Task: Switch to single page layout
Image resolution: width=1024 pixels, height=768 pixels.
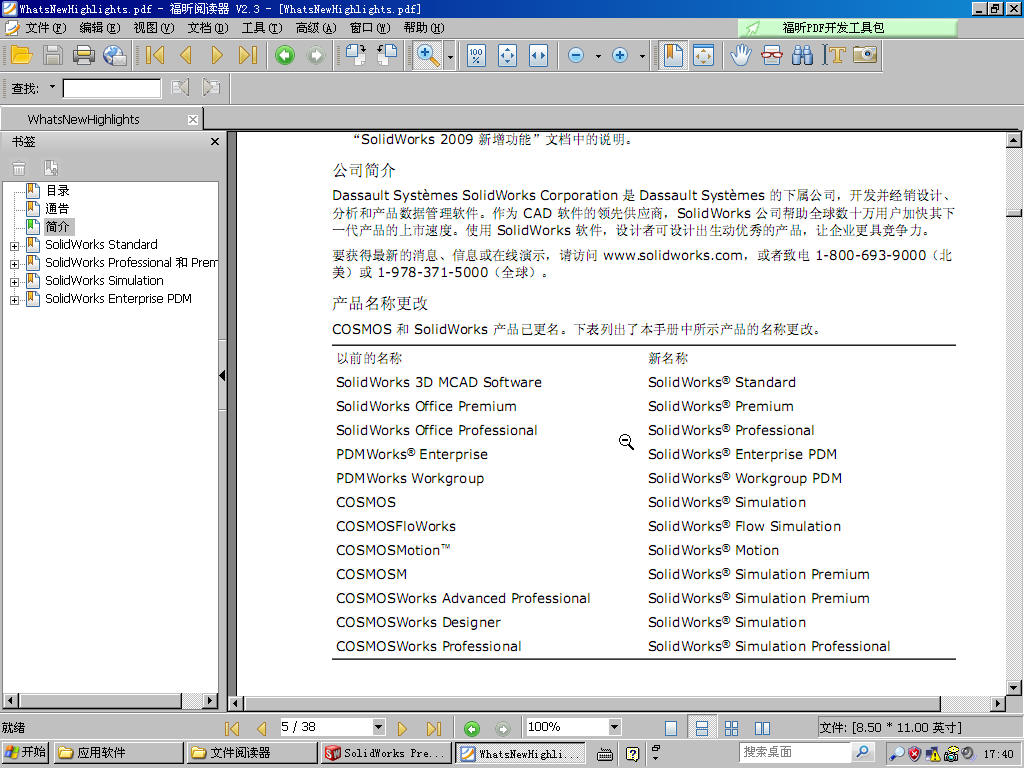Action: coord(671,728)
